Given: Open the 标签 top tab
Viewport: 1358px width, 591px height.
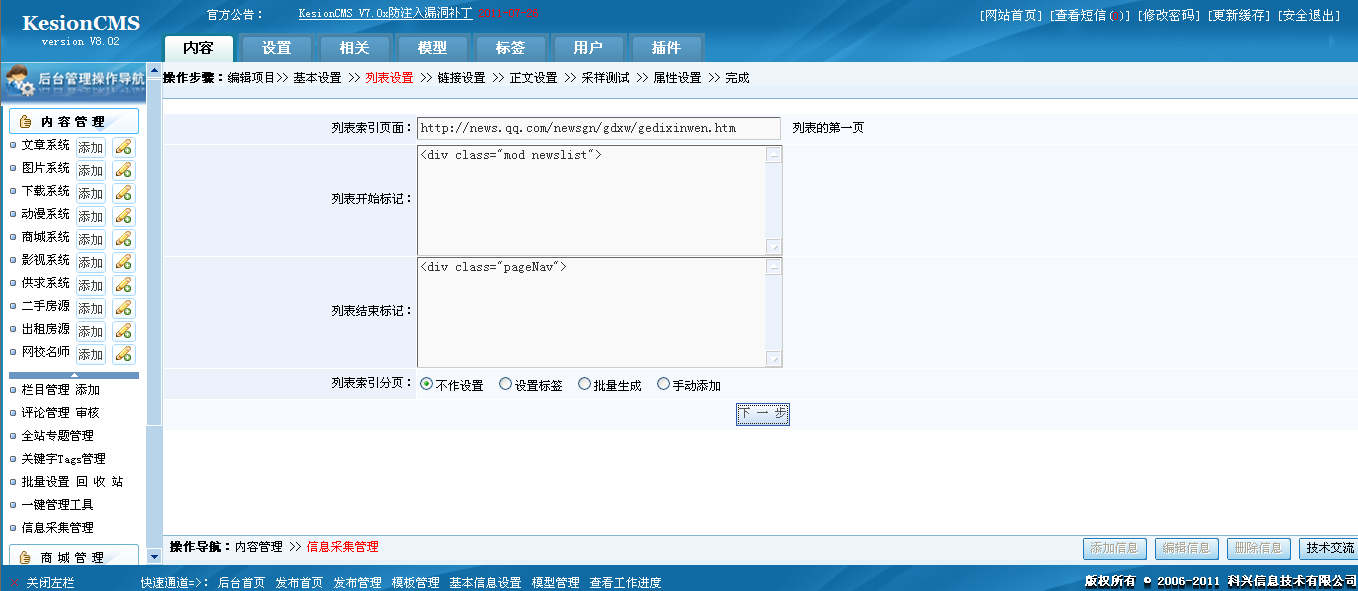Looking at the screenshot, I should pyautogui.click(x=510, y=48).
